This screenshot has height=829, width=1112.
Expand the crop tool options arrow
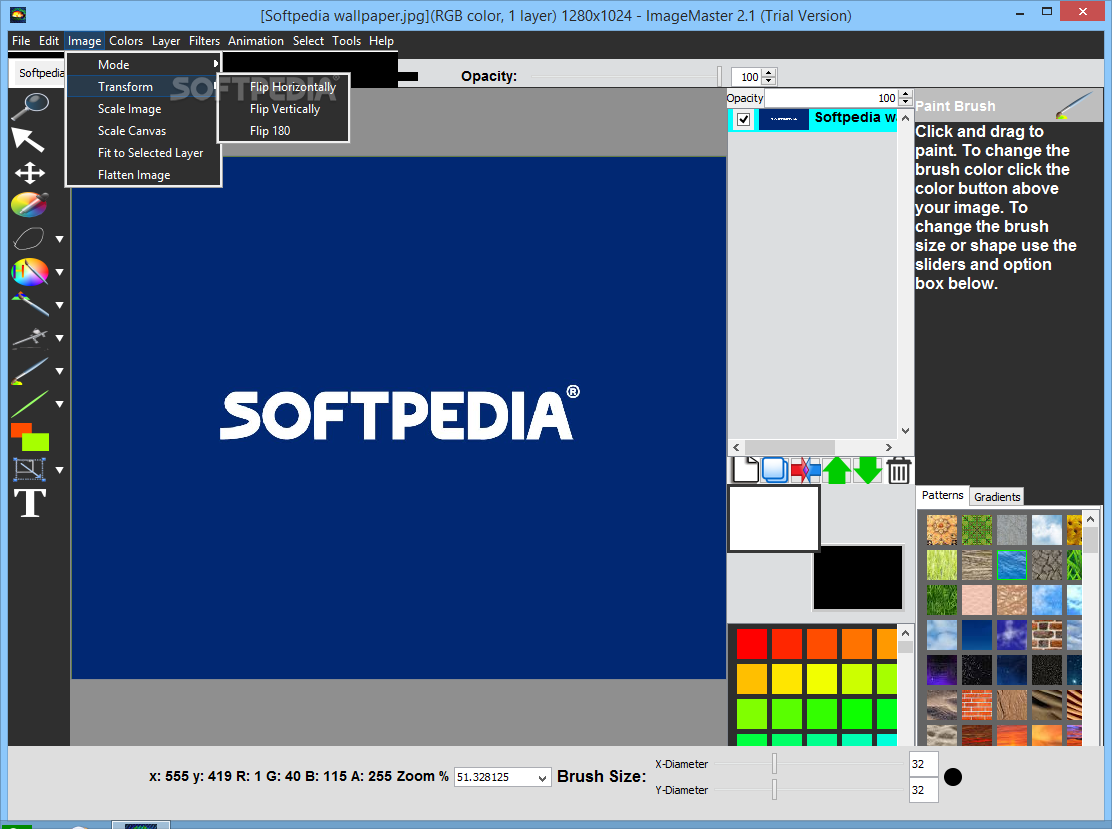60,470
